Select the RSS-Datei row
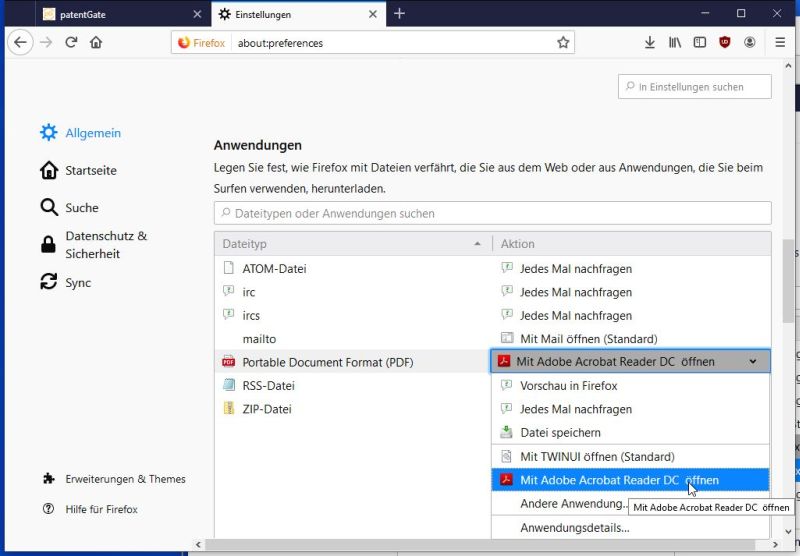Viewport: 800px width, 556px height. (352, 386)
